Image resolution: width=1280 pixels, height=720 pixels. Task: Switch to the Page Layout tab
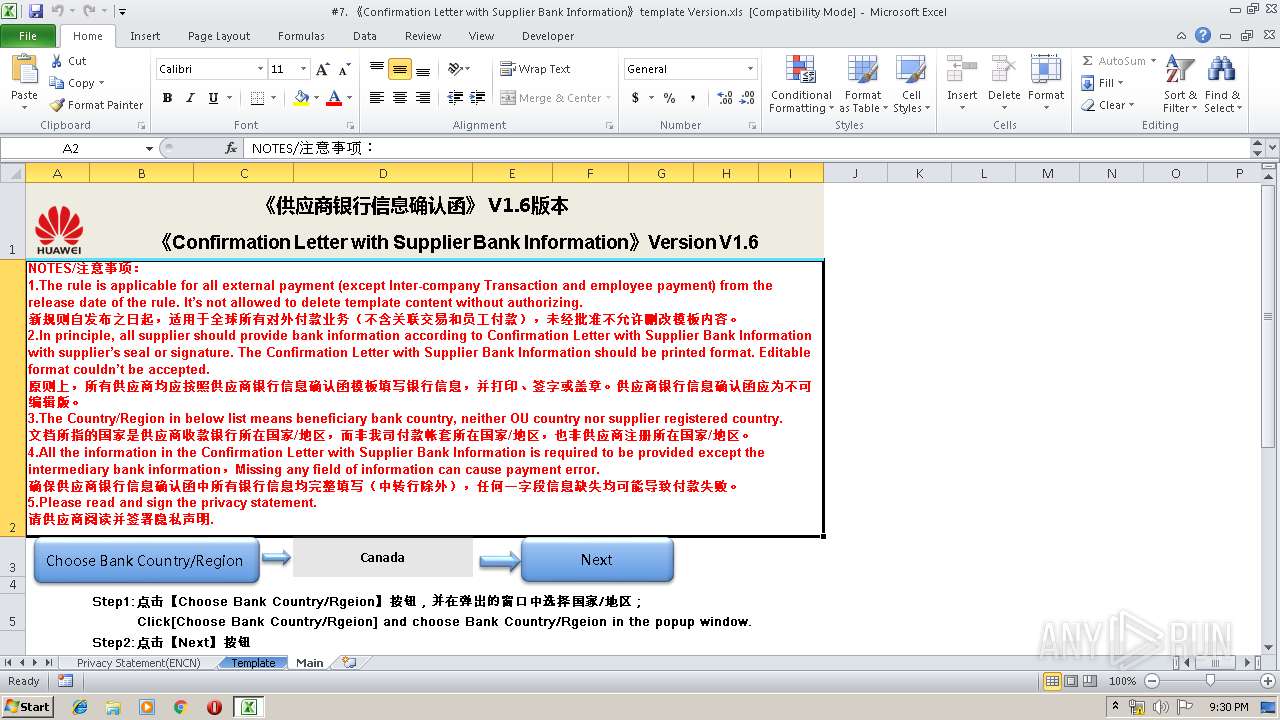pos(219,36)
